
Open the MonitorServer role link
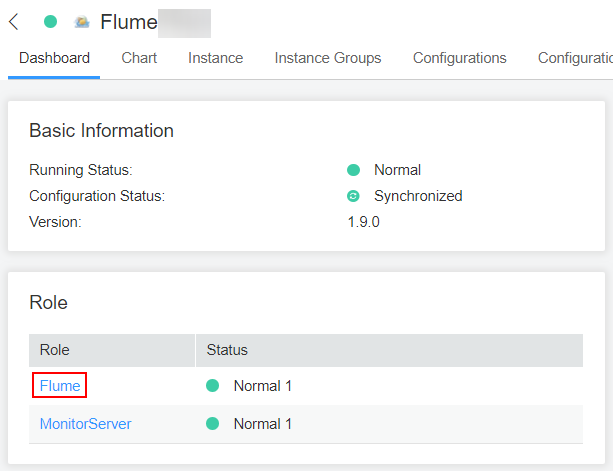tap(85, 424)
